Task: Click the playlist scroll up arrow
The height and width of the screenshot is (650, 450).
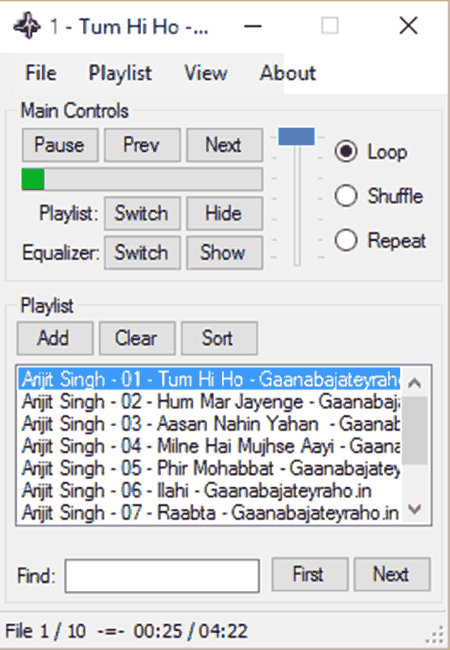Action: coord(415,382)
